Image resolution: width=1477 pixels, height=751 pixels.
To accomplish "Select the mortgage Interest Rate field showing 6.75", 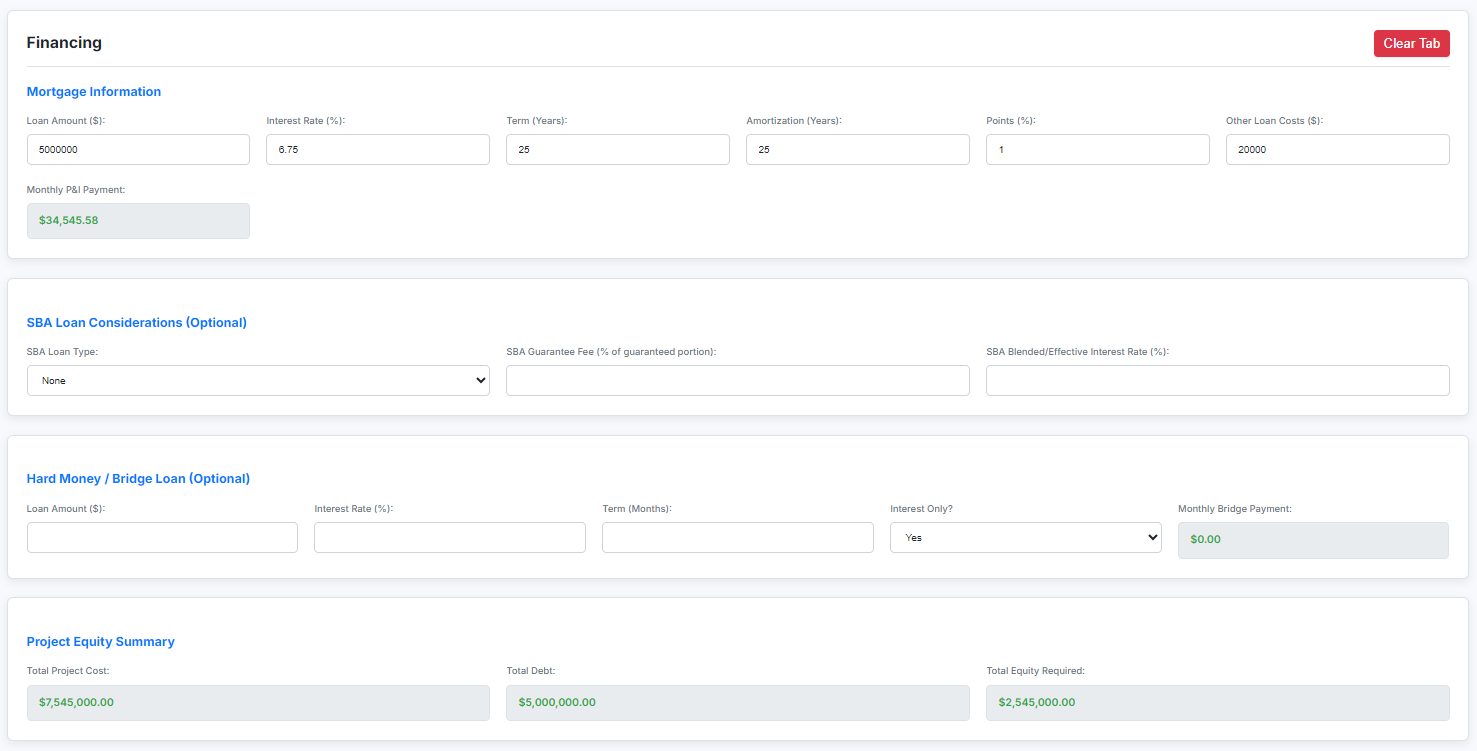I will 378,149.
